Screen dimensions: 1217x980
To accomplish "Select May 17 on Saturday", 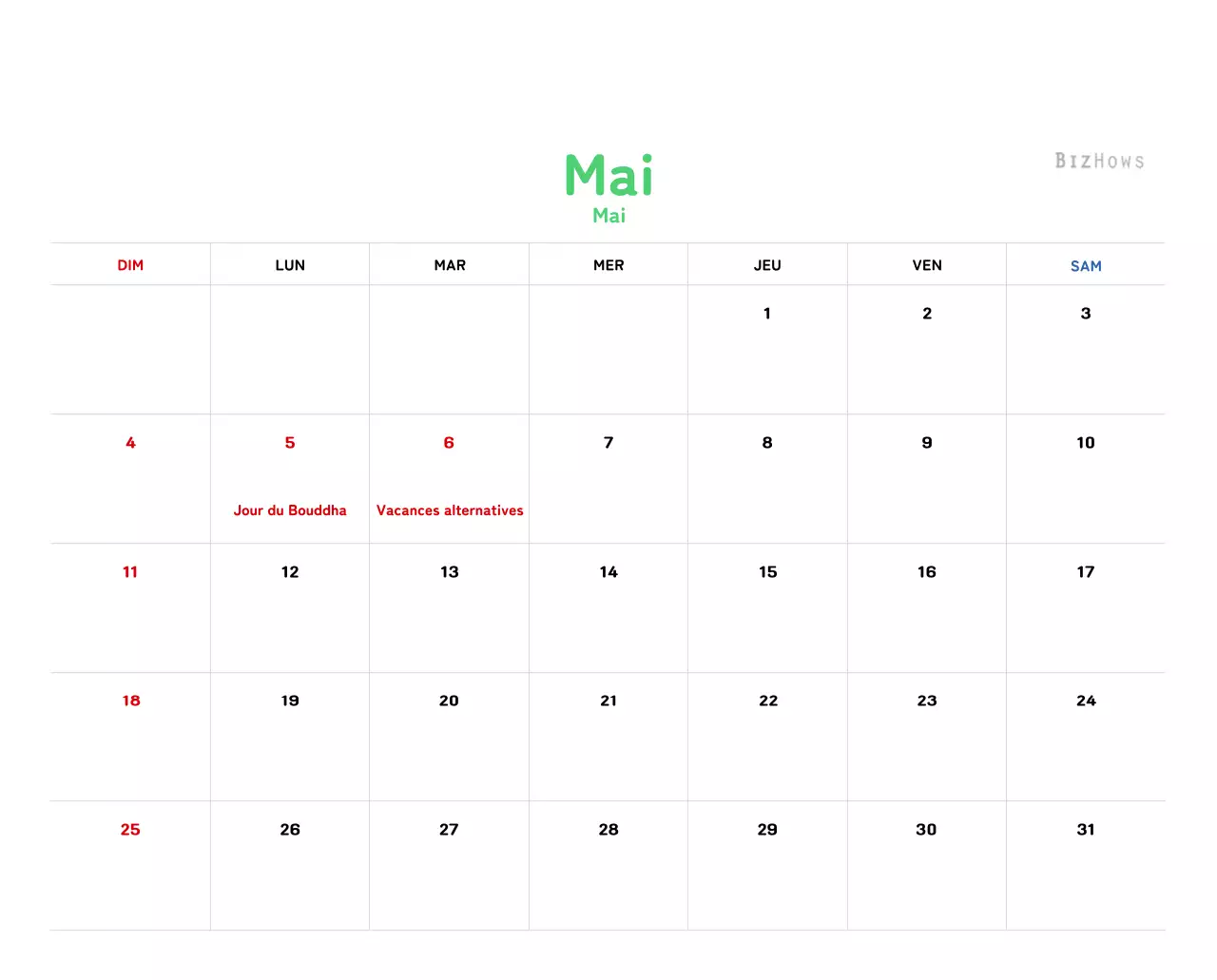I will click(1085, 571).
